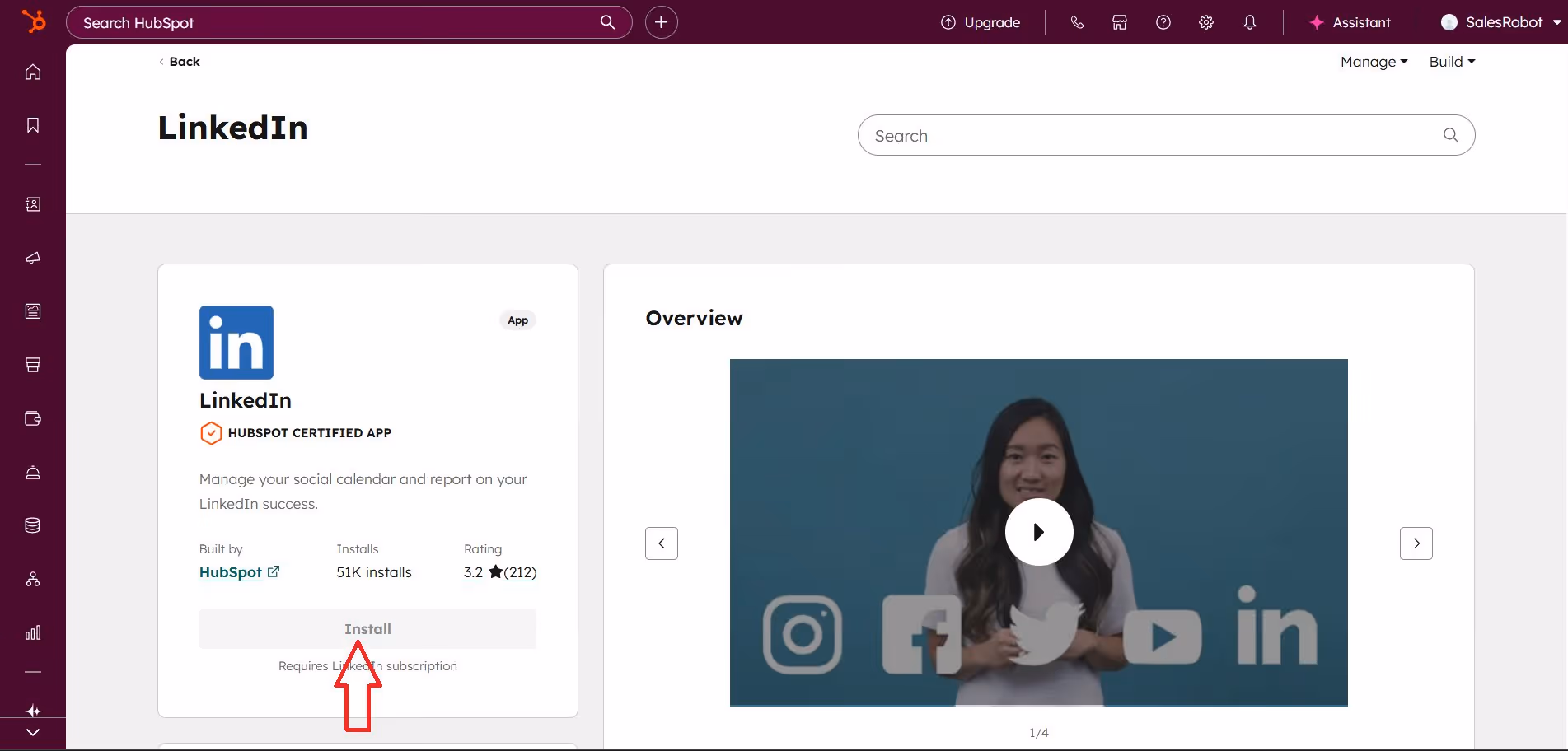Click the Upgrade button
The image size is (1568, 751).
click(x=981, y=22)
